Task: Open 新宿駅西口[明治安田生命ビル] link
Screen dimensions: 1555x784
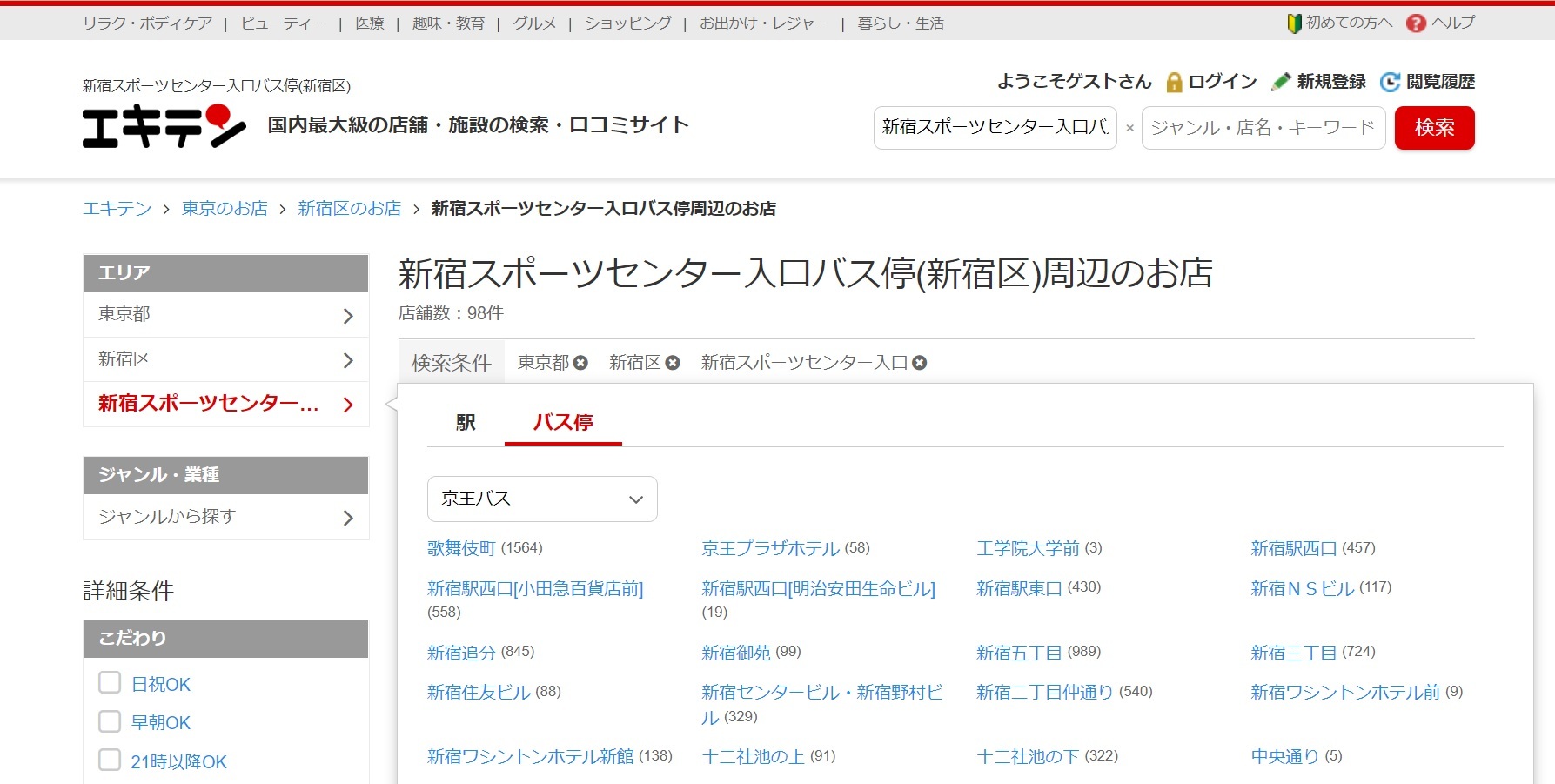Action: click(x=818, y=589)
